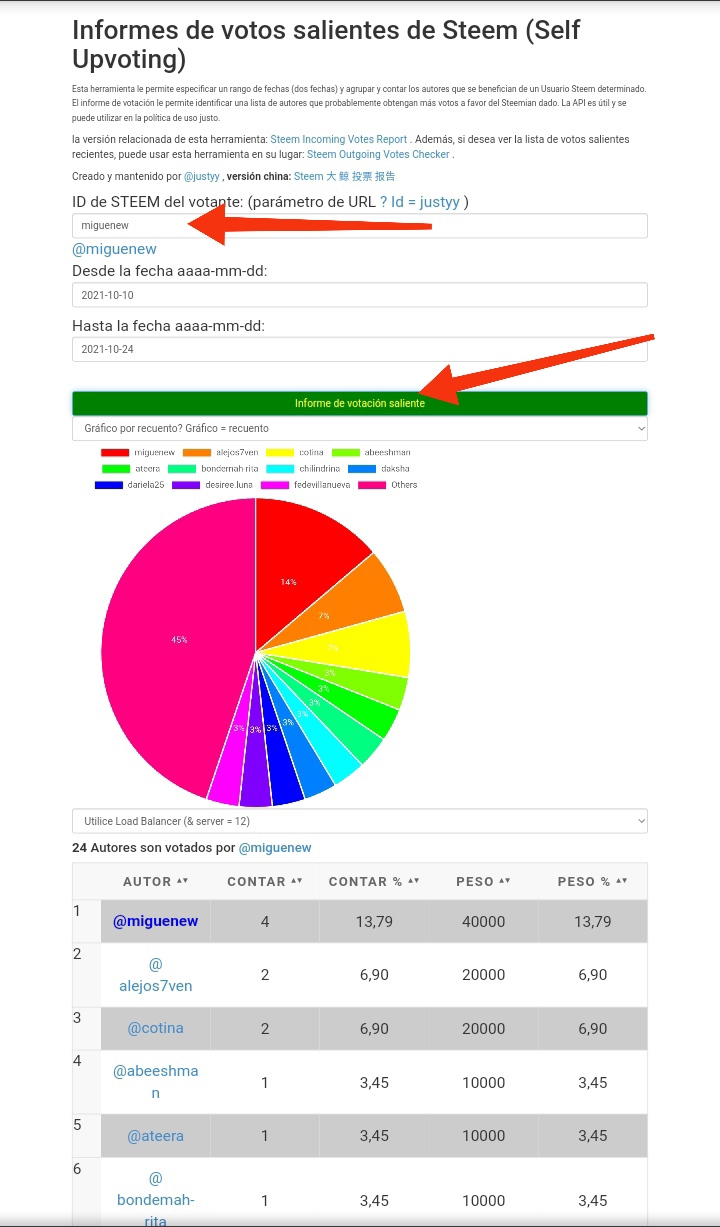Toggle Others pink legend swatch
Screen dimensions: 720x1227
pyautogui.click(x=372, y=485)
